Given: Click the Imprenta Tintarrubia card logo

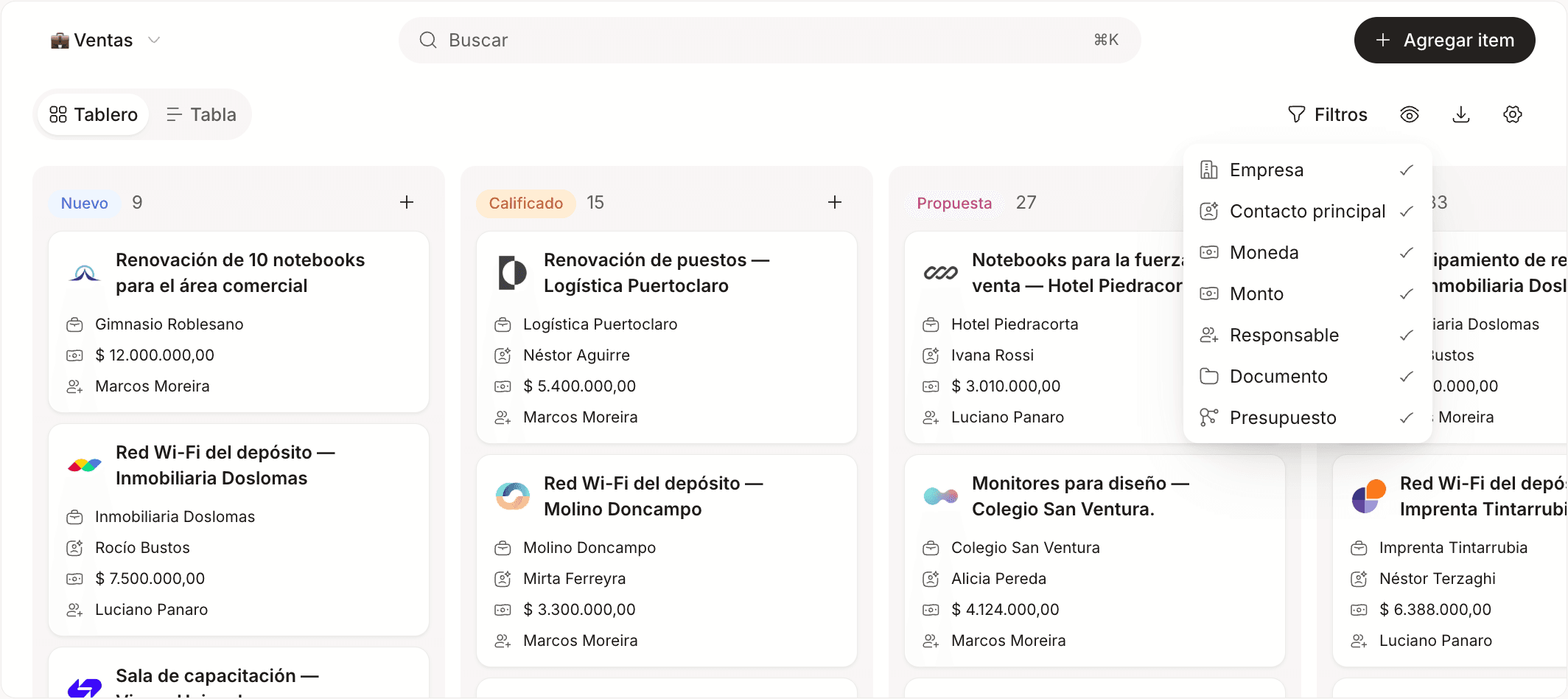Looking at the screenshot, I should [x=1369, y=496].
